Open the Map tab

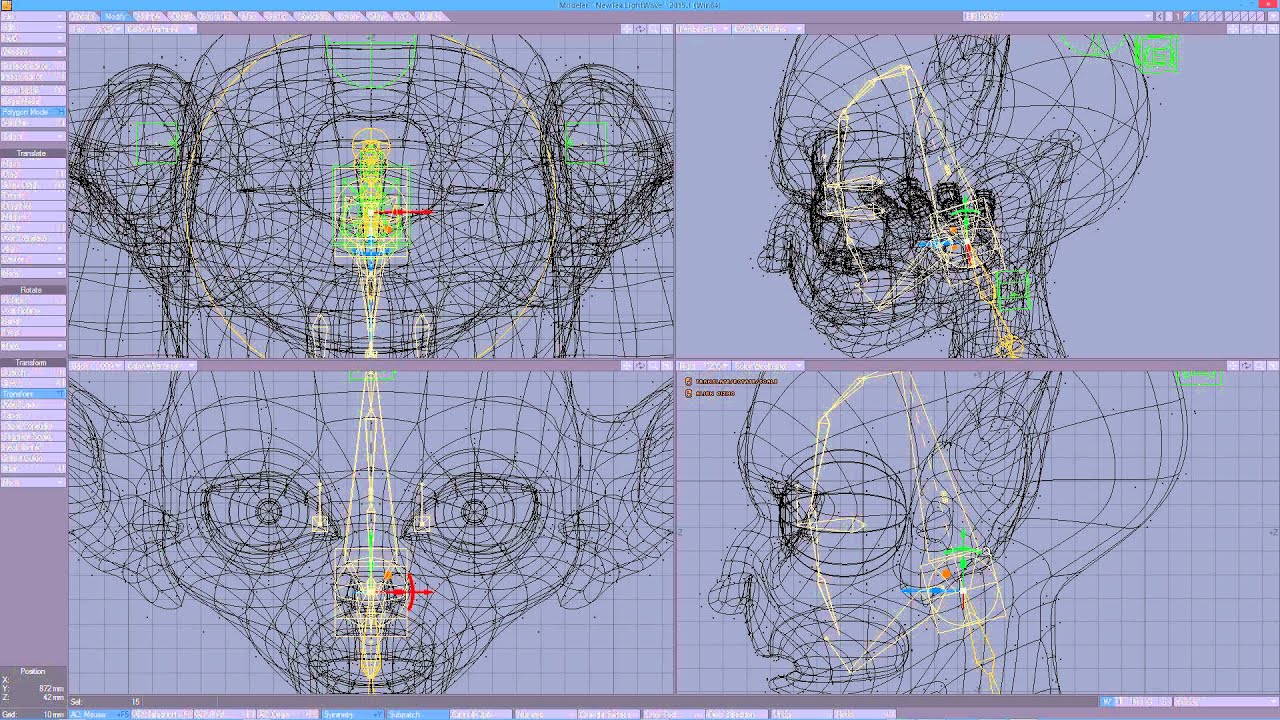[249, 16]
